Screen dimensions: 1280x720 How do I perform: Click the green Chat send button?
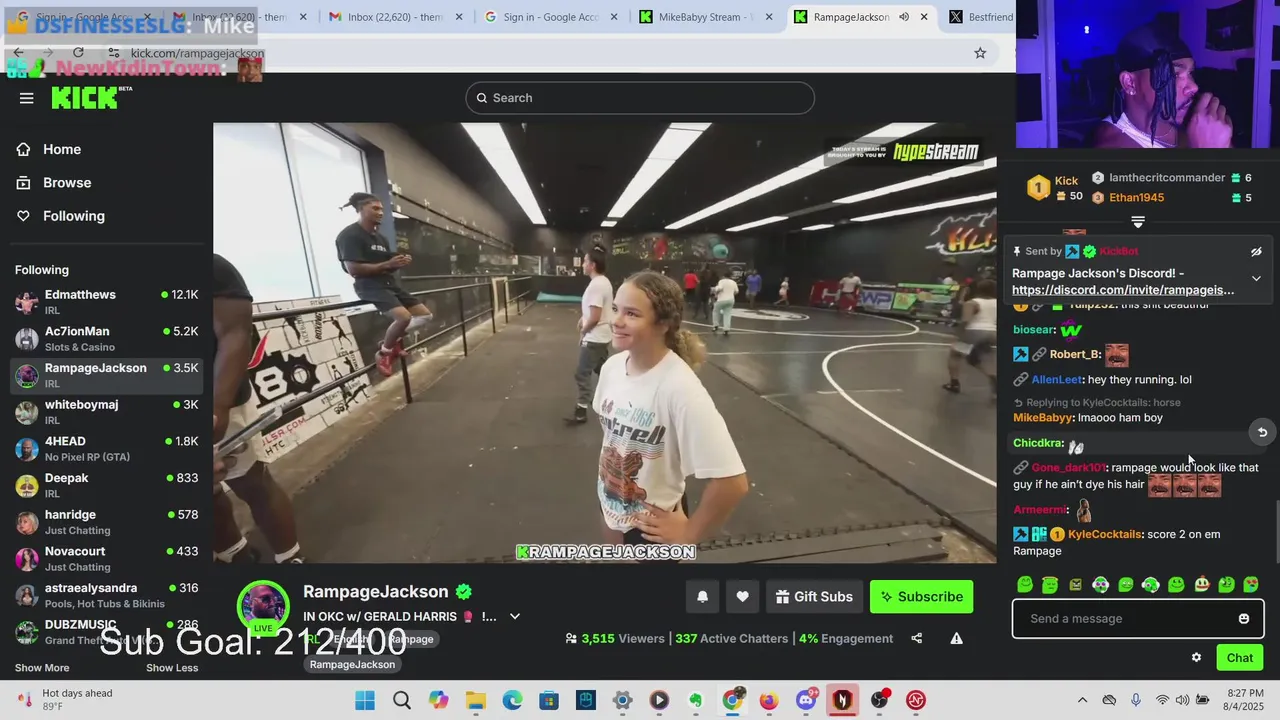coord(1239,658)
